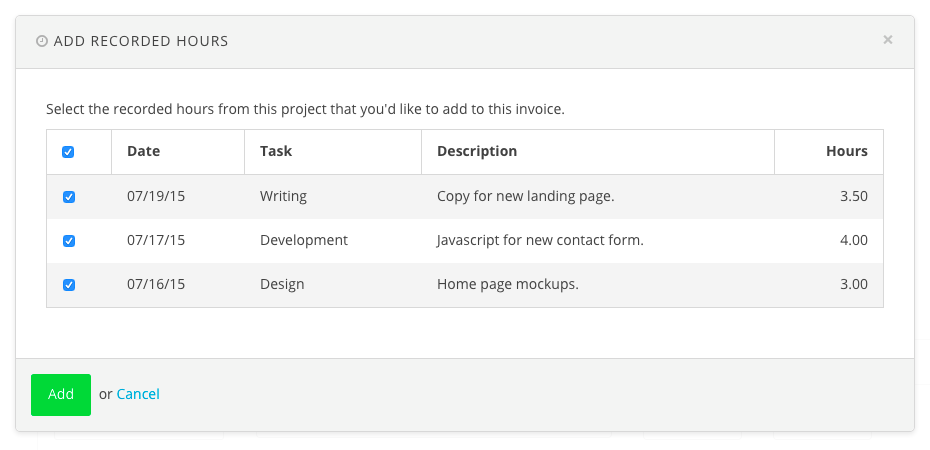Uncheck the 07/17/15 Development entry
Screen dimensions: 930x450
pyautogui.click(x=69, y=241)
